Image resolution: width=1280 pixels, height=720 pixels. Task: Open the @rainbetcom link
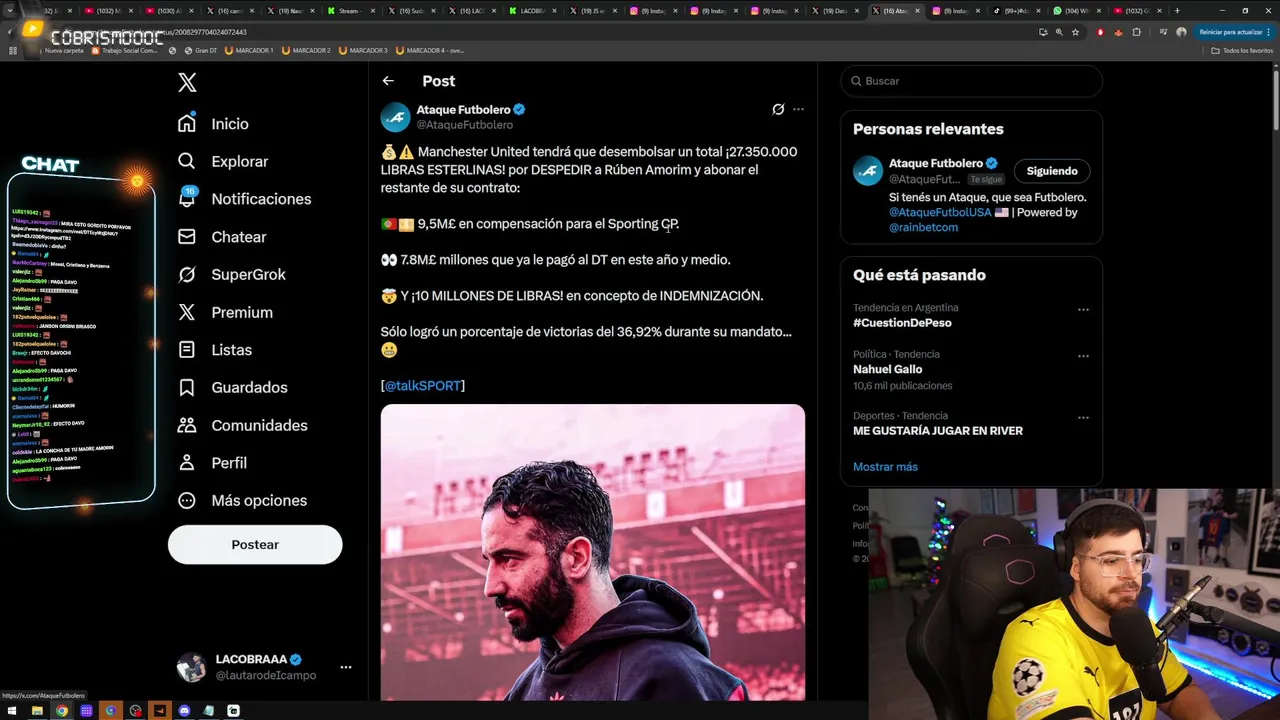tap(923, 227)
